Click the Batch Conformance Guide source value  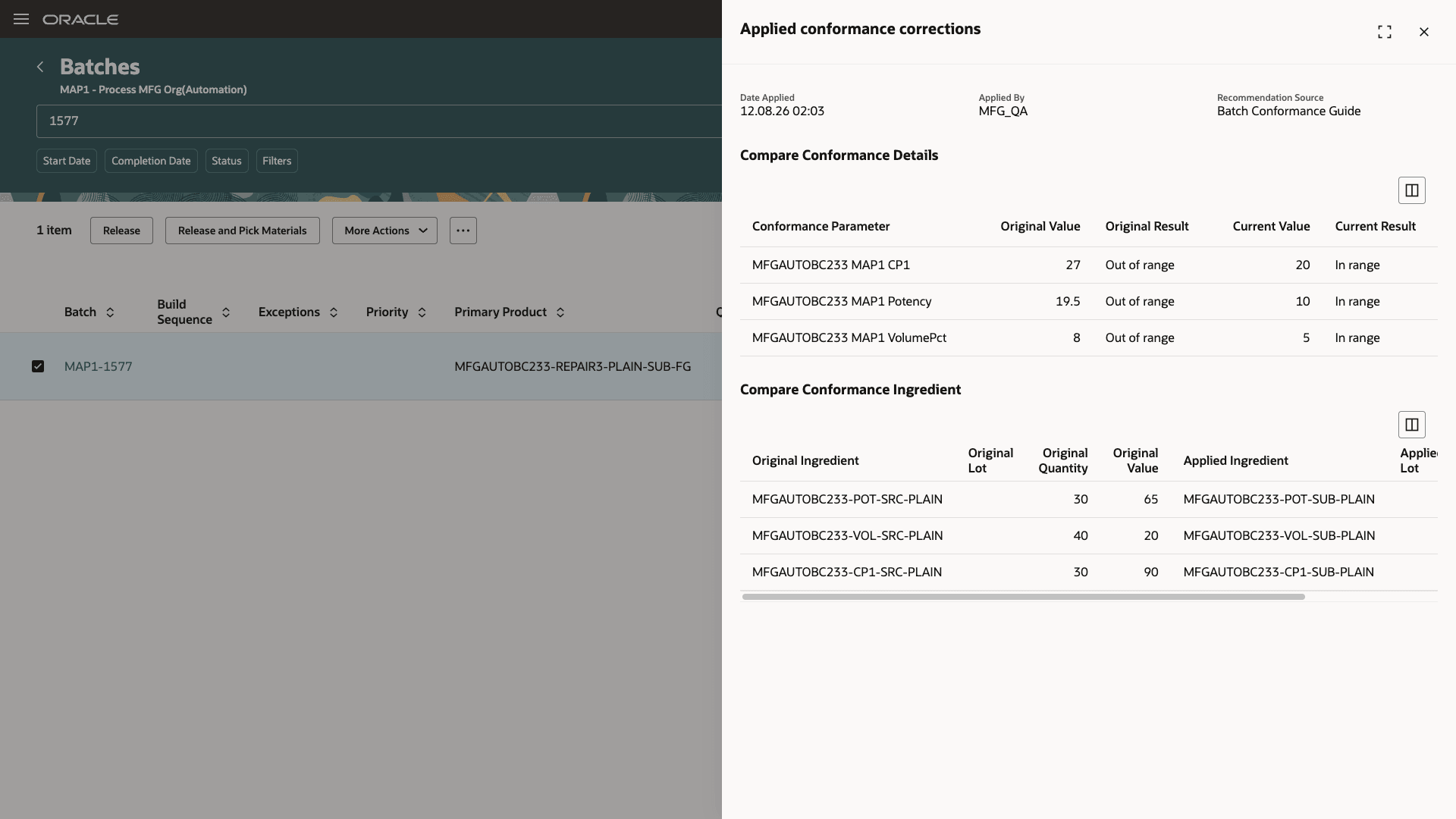pos(1288,111)
